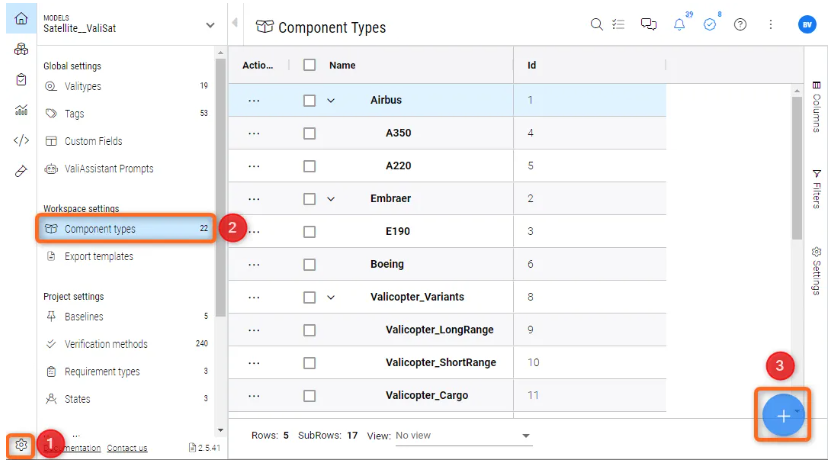Toggle the select-all checkbox in Name header

click(x=309, y=65)
